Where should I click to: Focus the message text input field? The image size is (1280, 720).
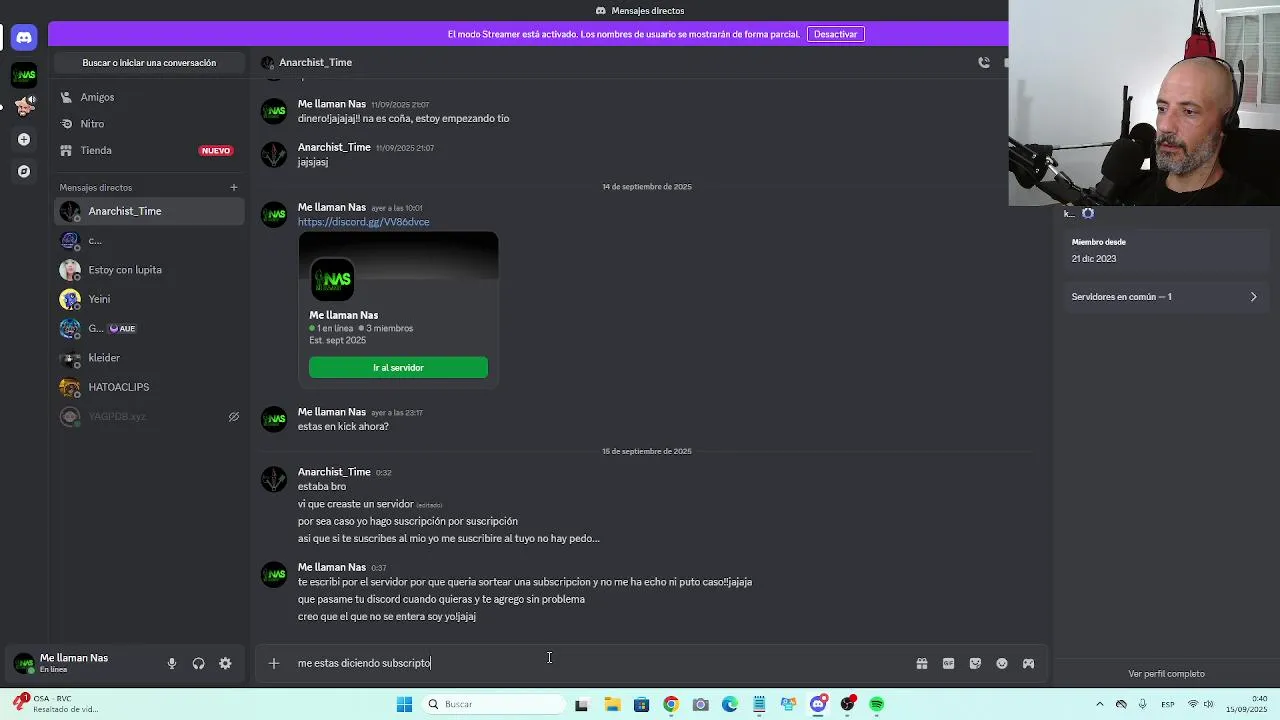pos(598,663)
